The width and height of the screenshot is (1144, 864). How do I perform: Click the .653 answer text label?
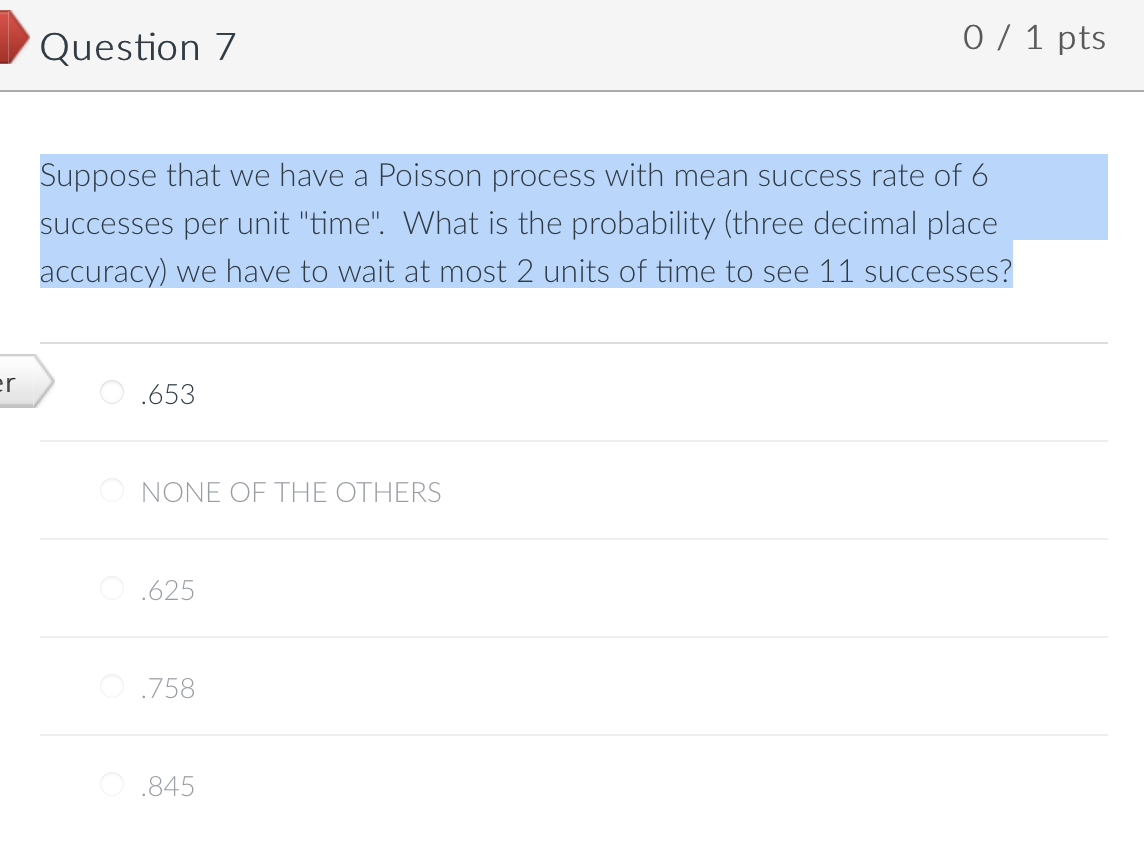pos(168,394)
